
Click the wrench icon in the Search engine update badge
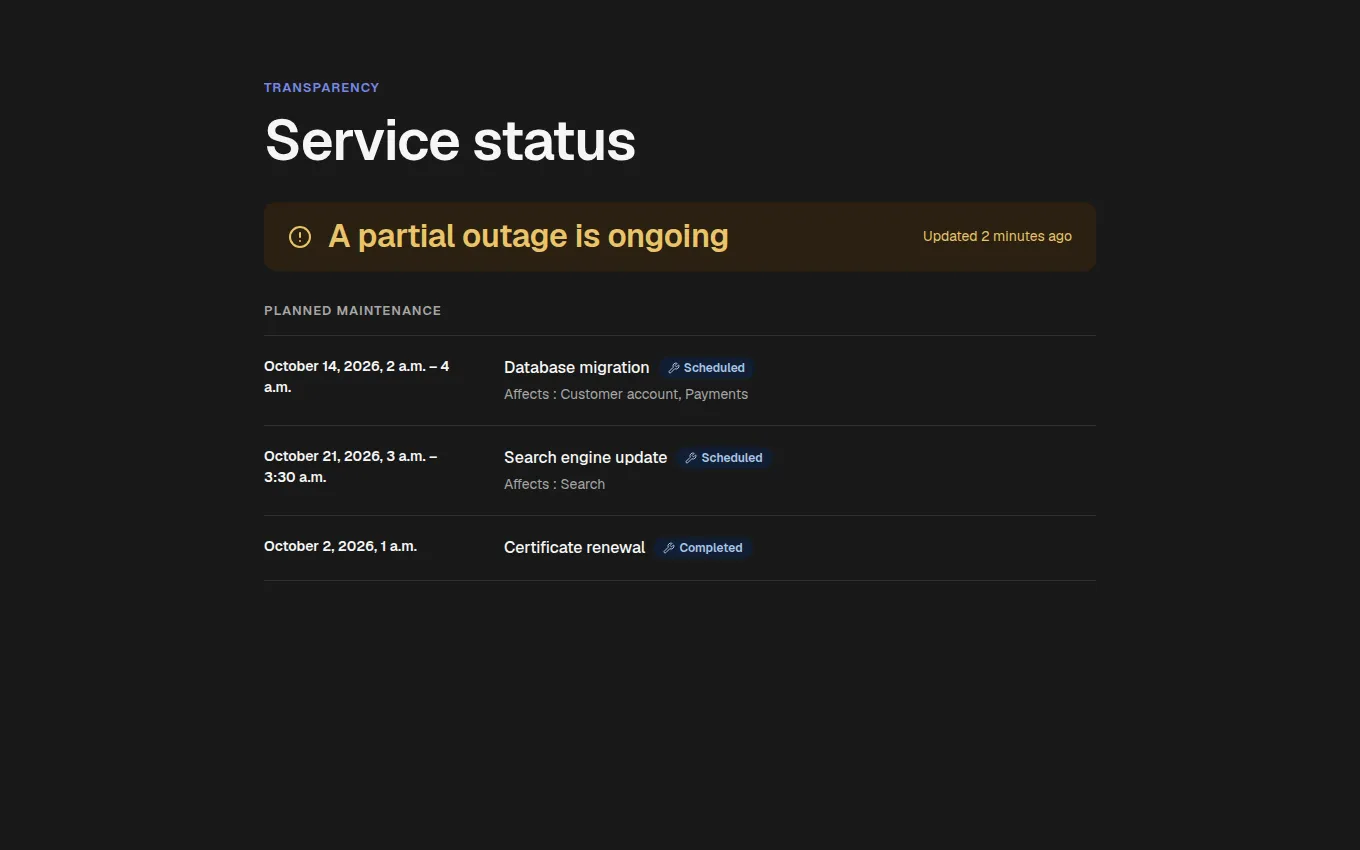click(691, 458)
